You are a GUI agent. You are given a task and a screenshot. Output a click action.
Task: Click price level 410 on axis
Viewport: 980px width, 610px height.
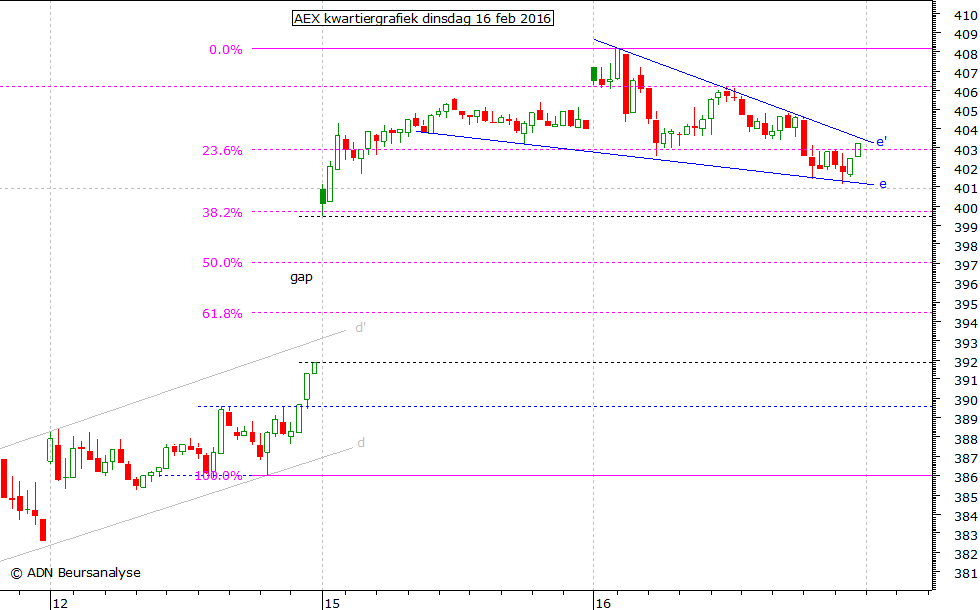[966, 16]
